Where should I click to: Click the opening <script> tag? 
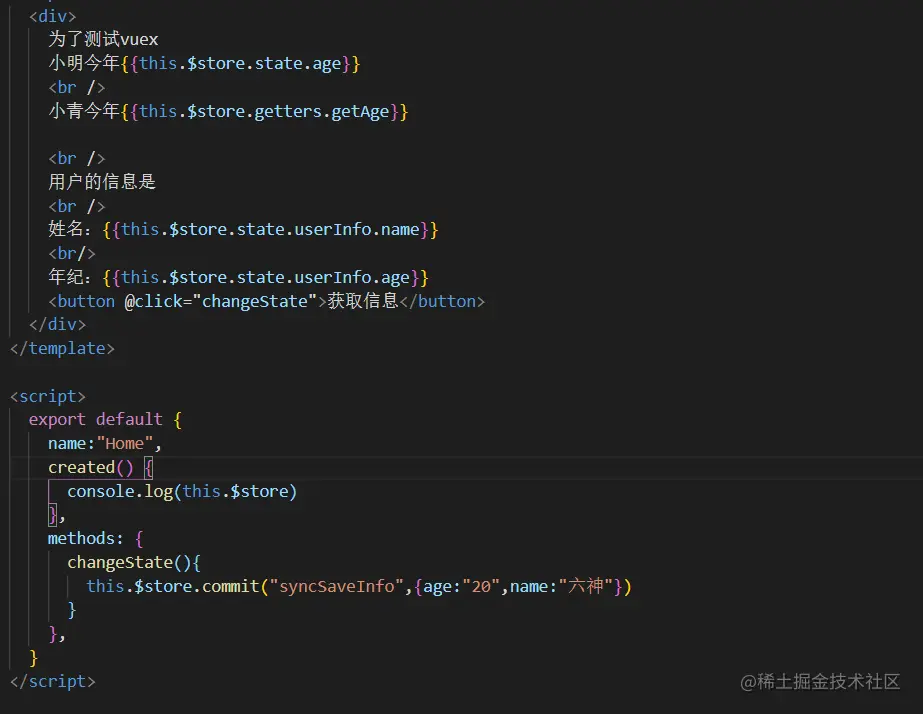[48, 396]
